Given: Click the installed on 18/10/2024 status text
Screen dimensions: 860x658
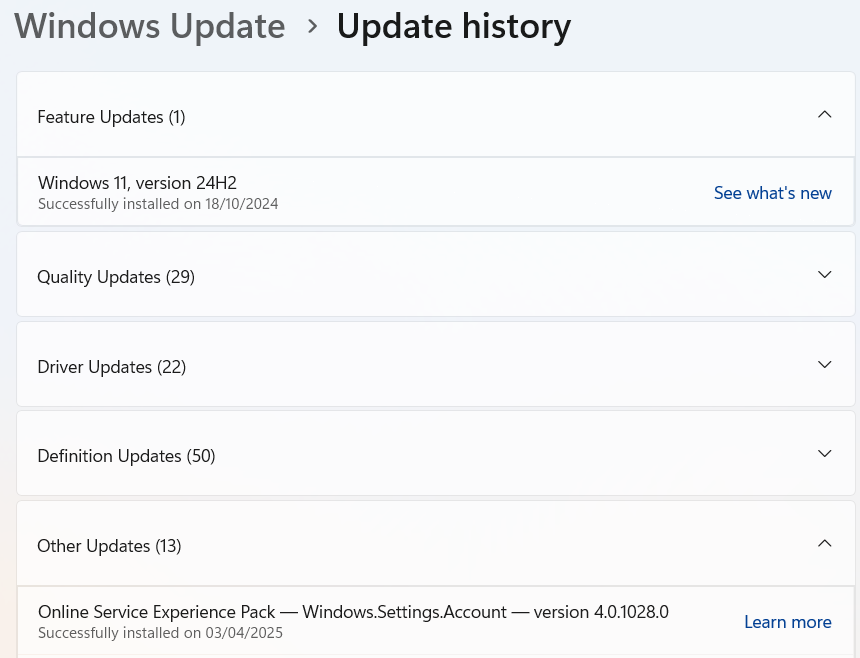Looking at the screenshot, I should [158, 204].
